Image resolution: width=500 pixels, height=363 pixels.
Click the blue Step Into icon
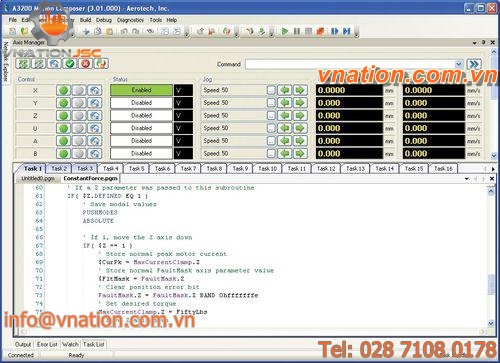point(335,31)
